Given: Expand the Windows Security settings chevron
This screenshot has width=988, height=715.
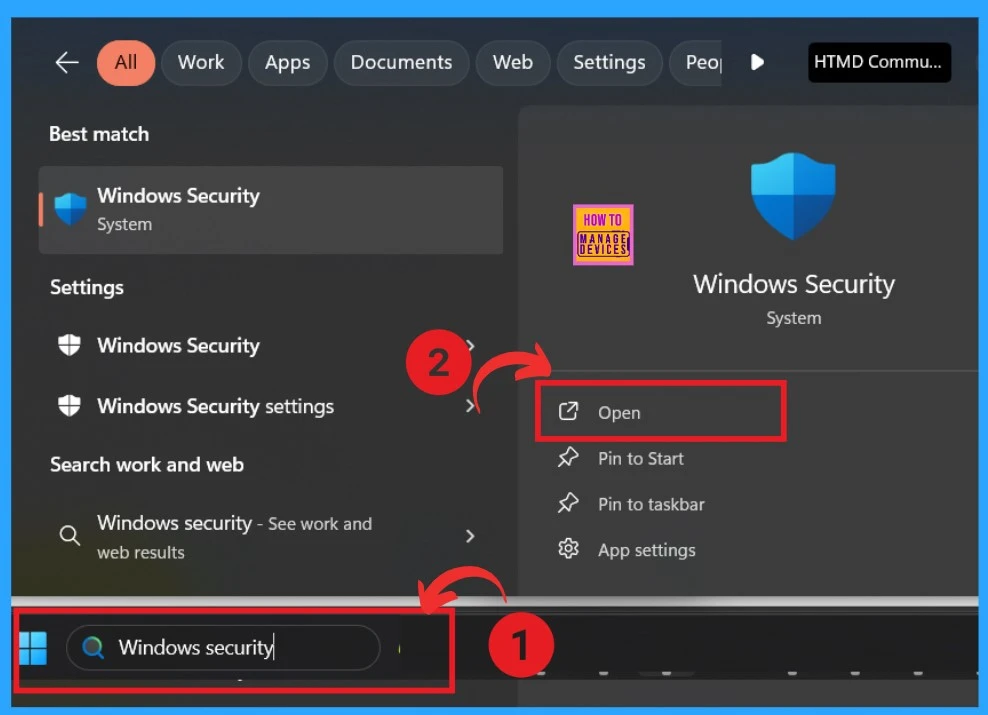Looking at the screenshot, I should (x=470, y=406).
